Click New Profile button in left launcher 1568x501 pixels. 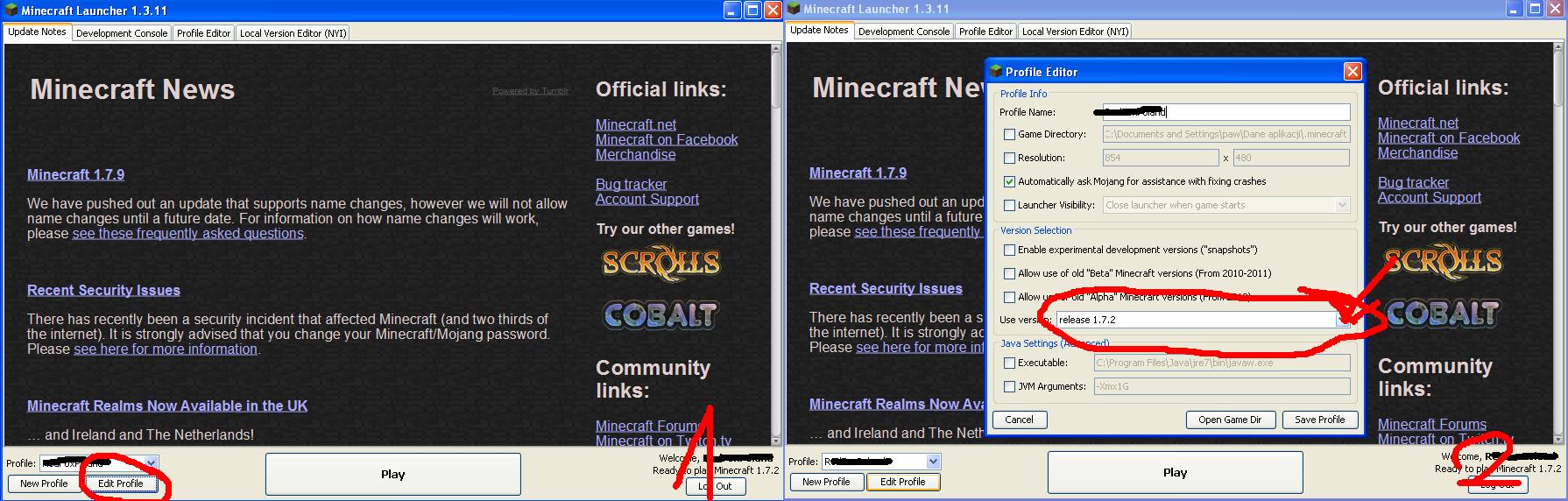click(44, 483)
